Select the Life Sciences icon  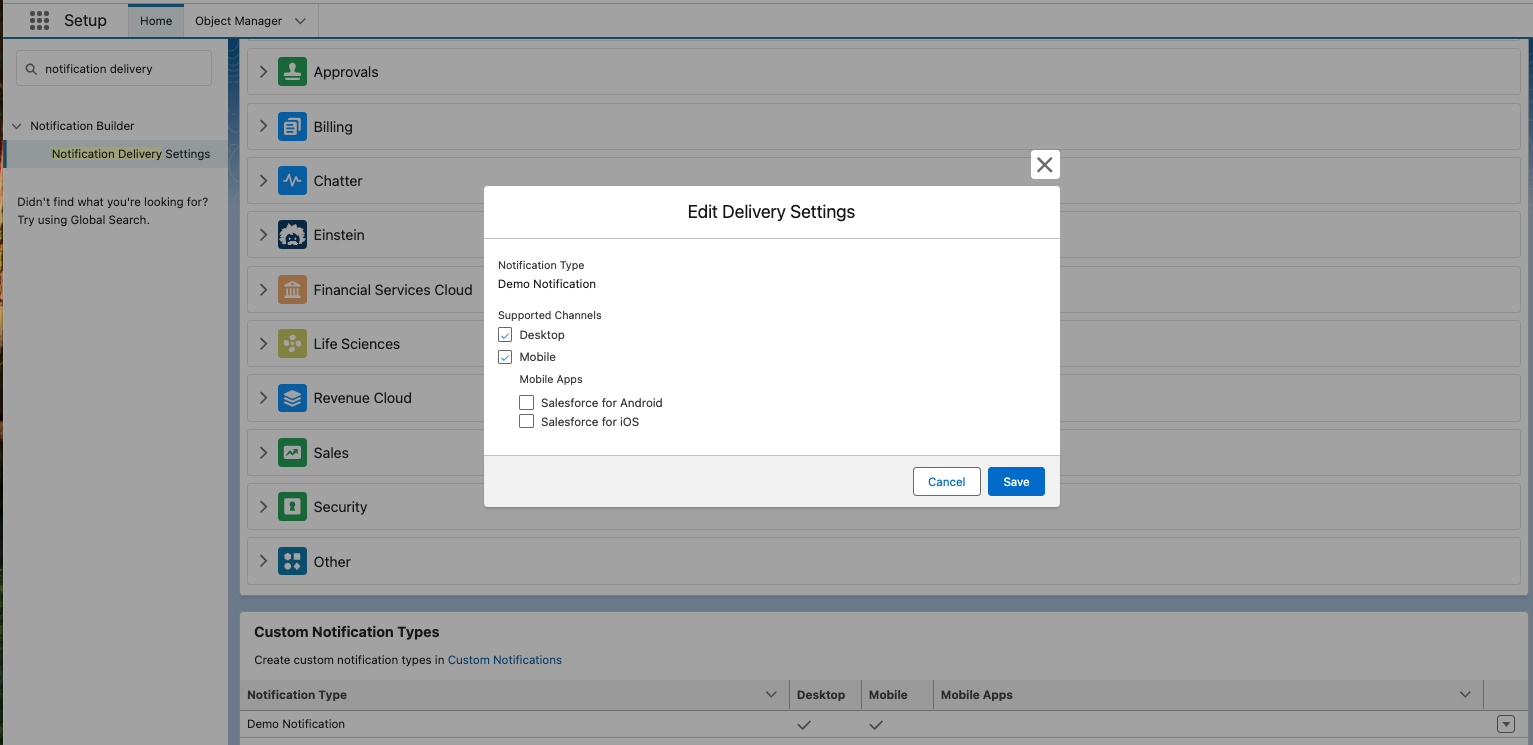pos(291,343)
